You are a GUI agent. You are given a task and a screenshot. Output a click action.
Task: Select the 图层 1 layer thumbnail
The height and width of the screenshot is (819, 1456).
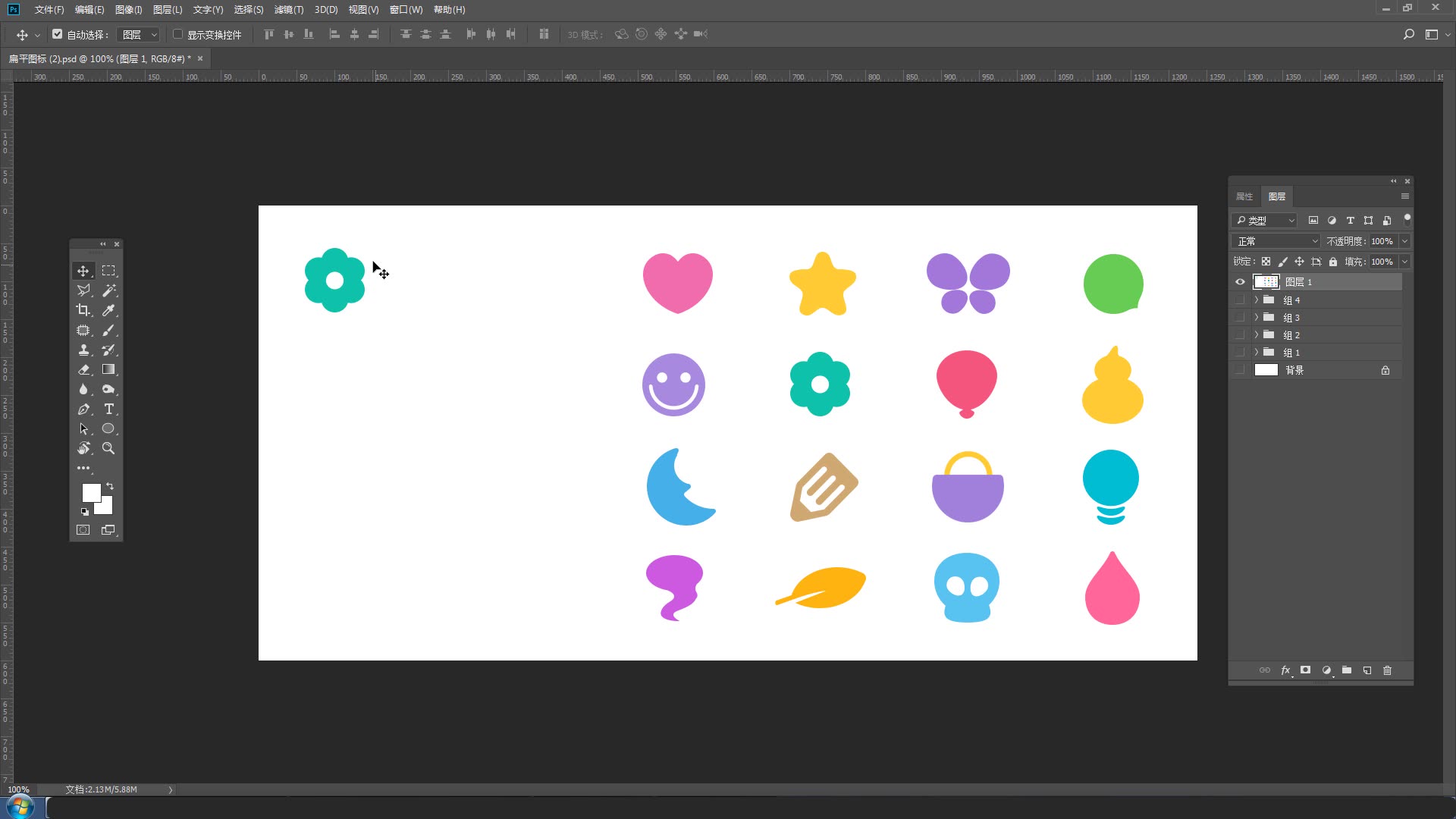tap(1266, 282)
